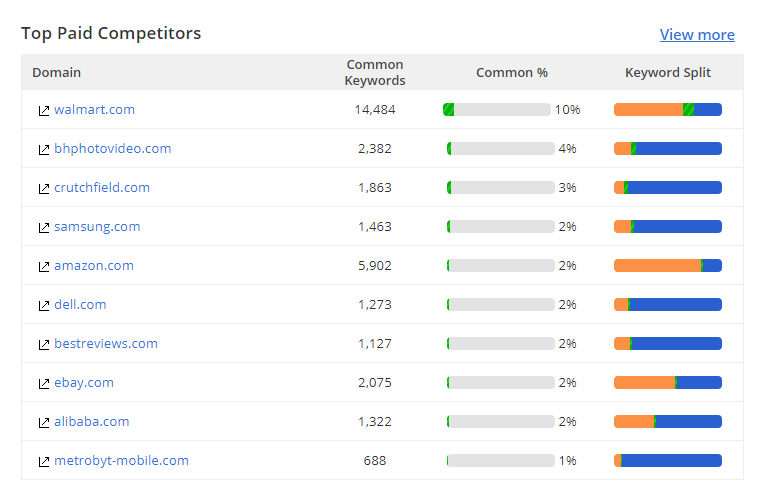Click the amazon.com Keyword Split bar
Image resolution: width=767 pixels, height=500 pixels.
[x=667, y=265]
